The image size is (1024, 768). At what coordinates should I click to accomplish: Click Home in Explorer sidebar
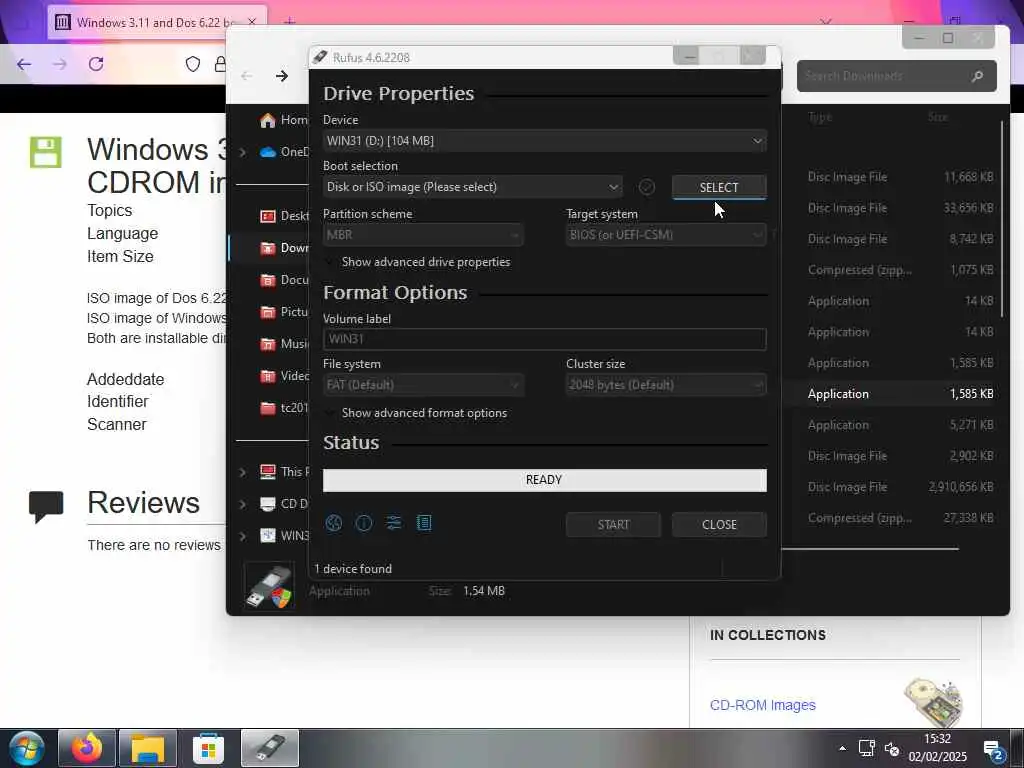coord(283,120)
